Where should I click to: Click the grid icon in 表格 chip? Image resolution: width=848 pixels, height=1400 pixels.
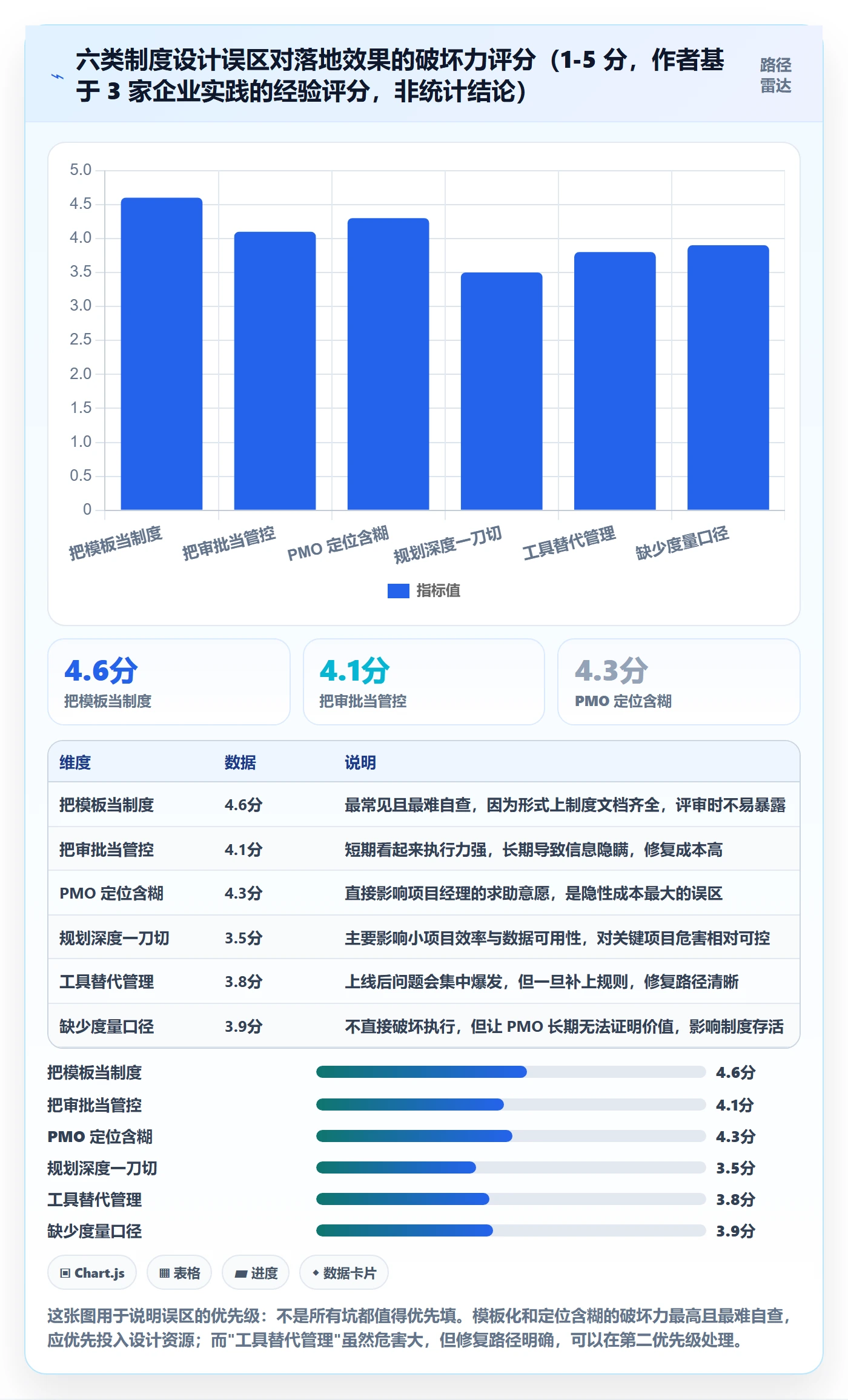[164, 1273]
